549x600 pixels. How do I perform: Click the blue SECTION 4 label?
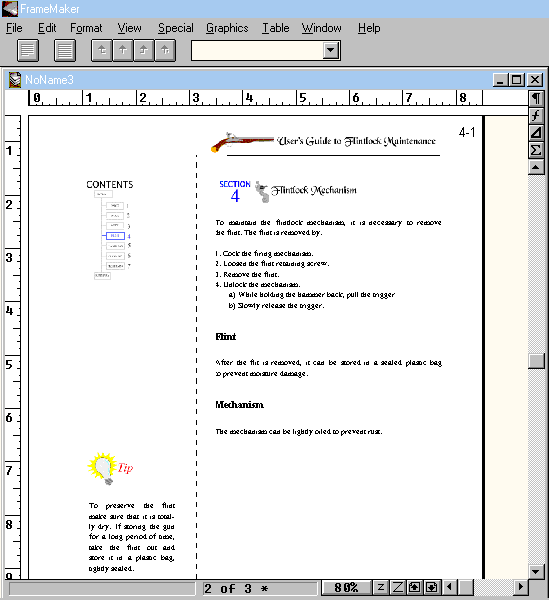click(235, 191)
